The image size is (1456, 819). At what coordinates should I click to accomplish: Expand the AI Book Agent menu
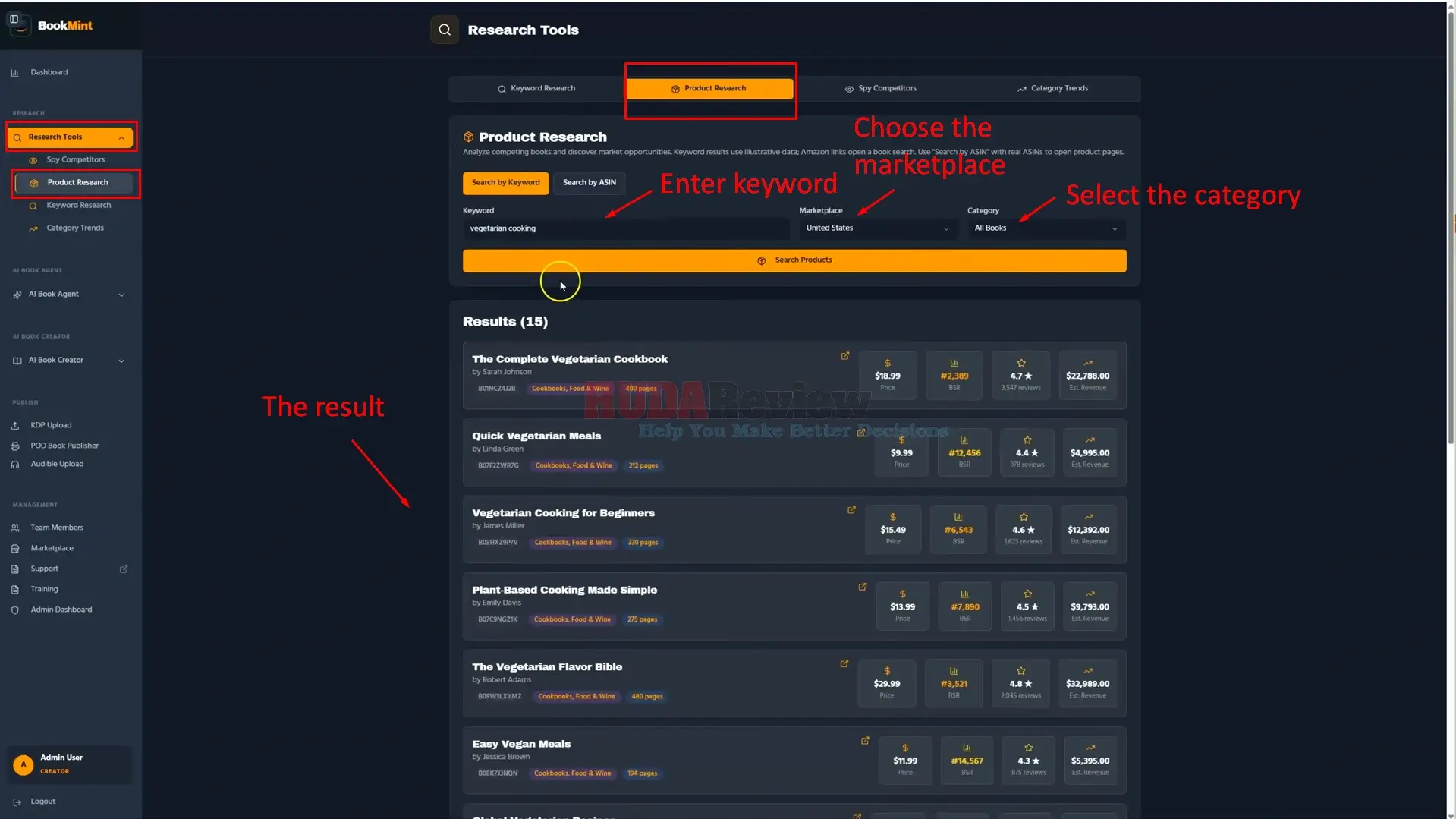70,294
